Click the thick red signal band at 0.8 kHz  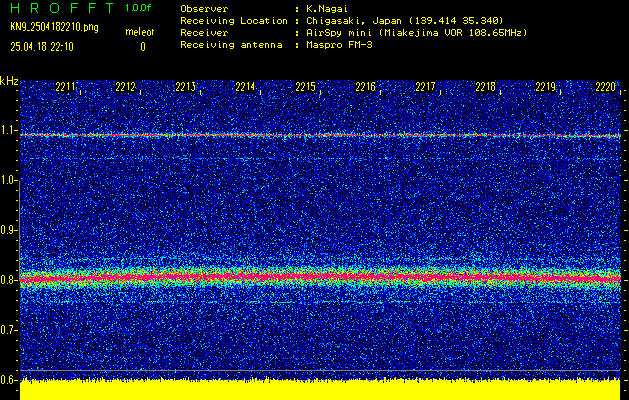[320, 277]
